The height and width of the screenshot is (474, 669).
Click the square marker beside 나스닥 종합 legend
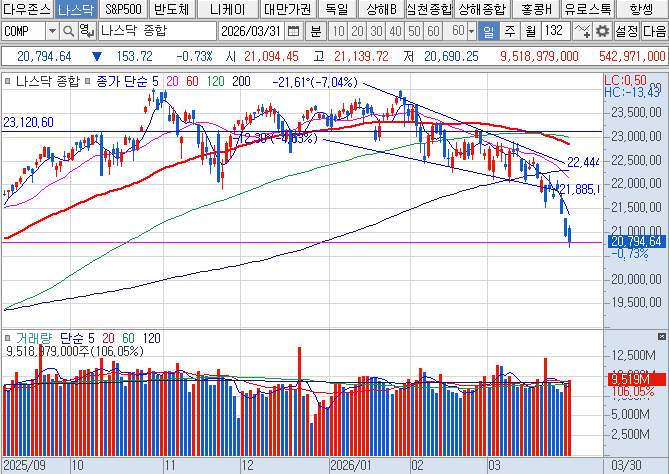coord(7,80)
